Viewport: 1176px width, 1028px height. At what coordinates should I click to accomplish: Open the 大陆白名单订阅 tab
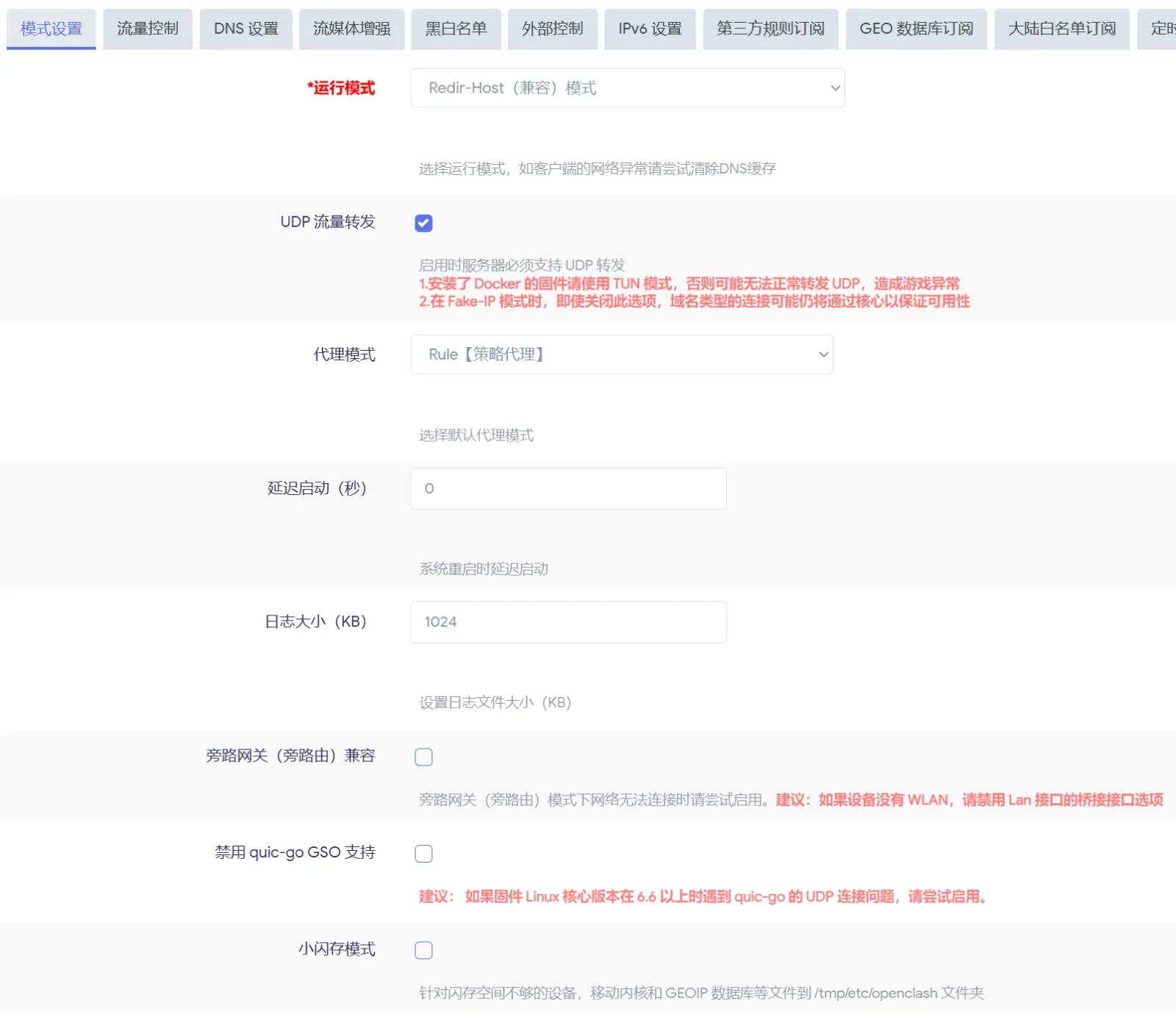coord(1062,29)
